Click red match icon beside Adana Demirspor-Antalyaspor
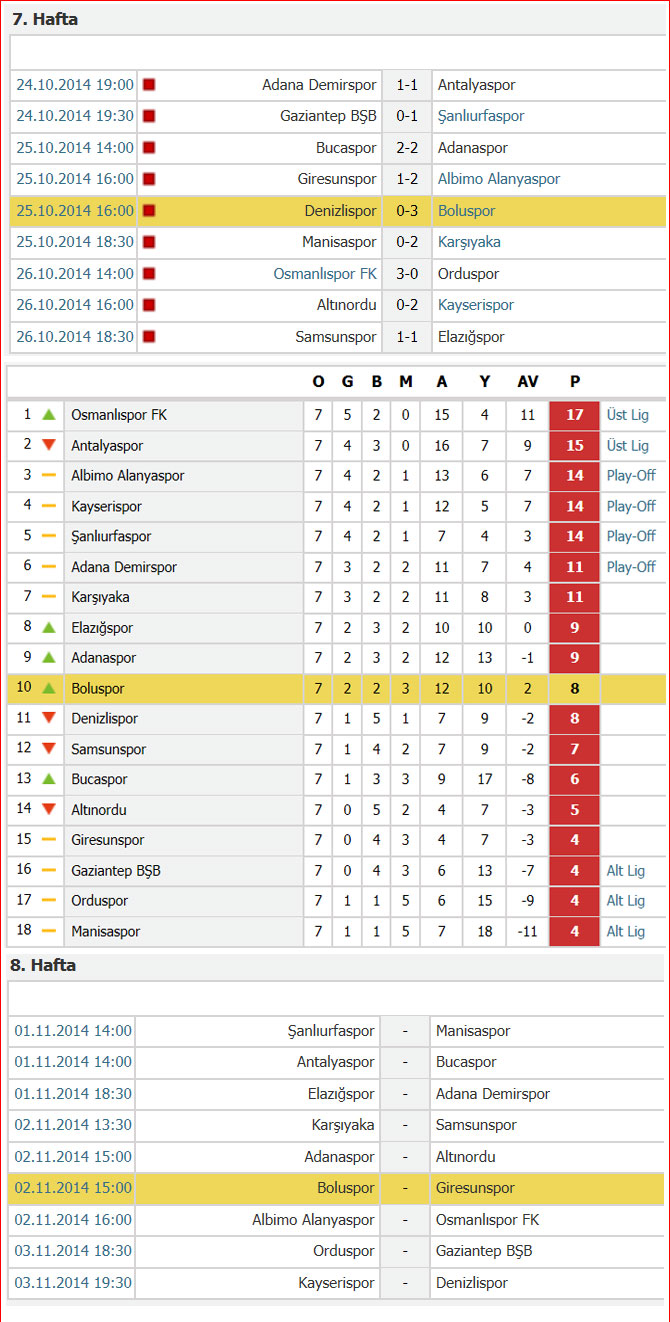670x1322 pixels. [149, 85]
